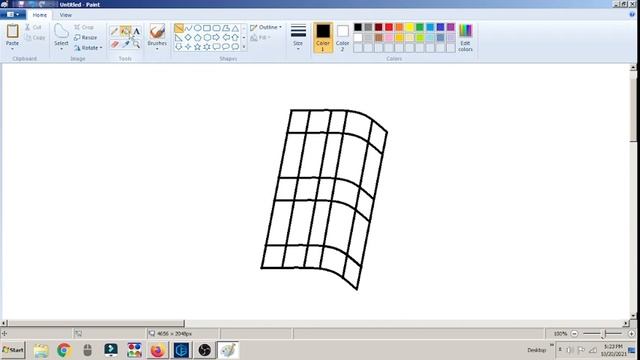Pick the yellow color swatch
This screenshot has width=640, height=360.
[x=409, y=27]
